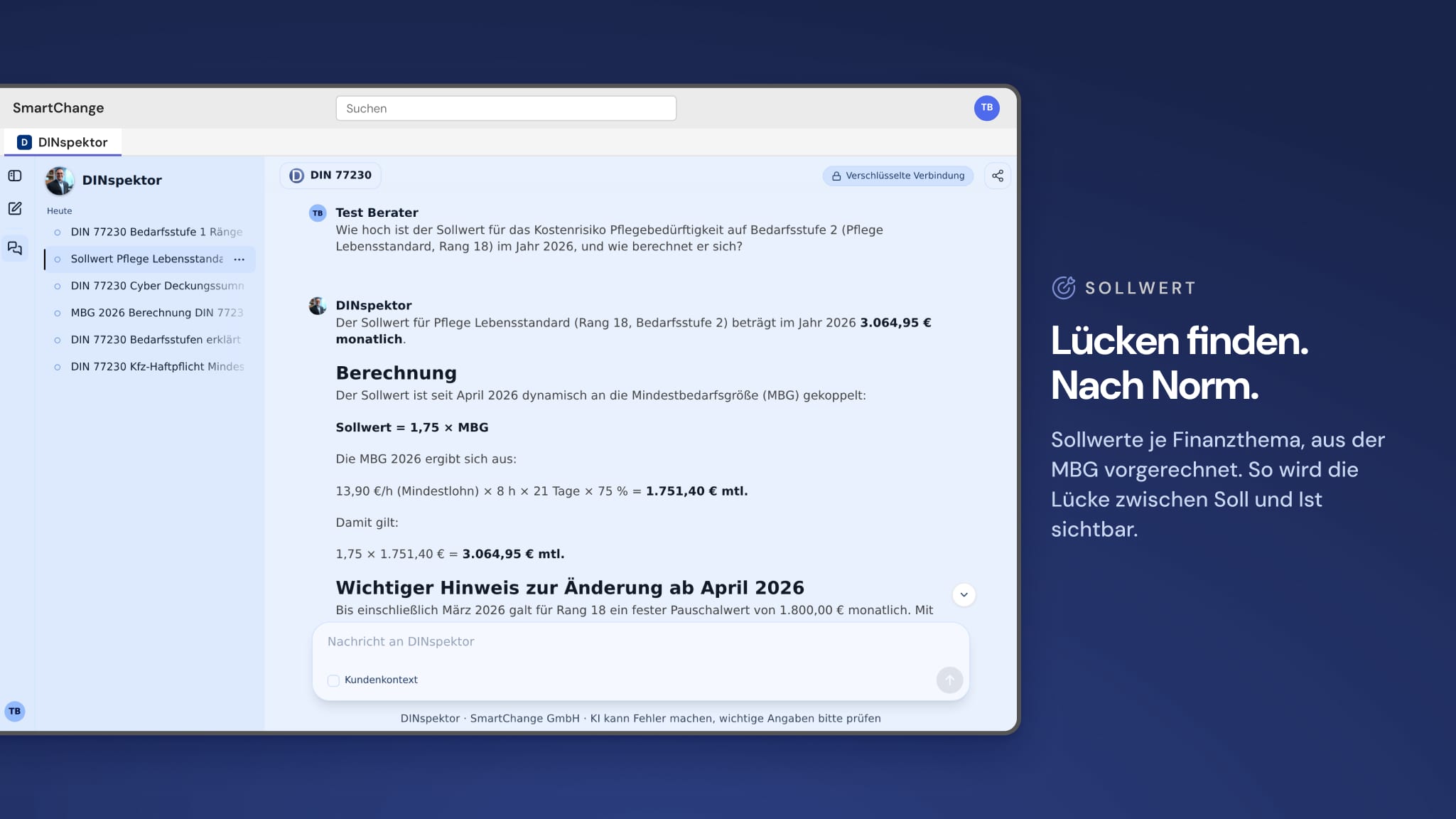Viewport: 1456px width, 819px height.
Task: Click the Verschlüsselte Verbindung badge
Action: (898, 176)
